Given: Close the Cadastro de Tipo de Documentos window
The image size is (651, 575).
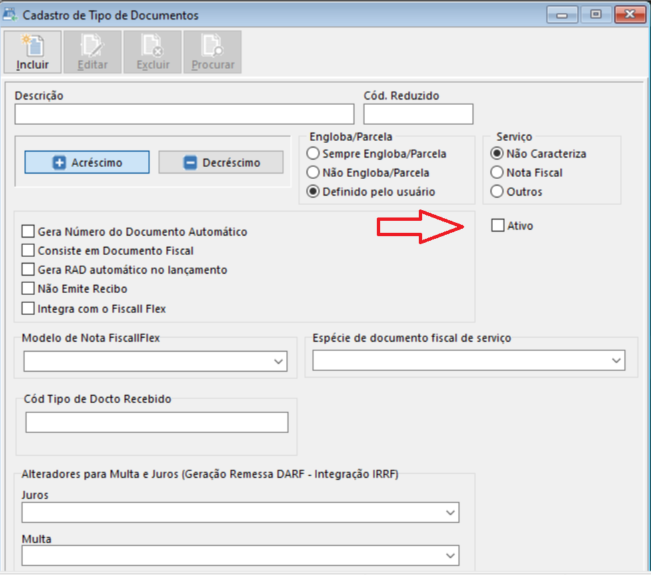Looking at the screenshot, I should point(630,15).
